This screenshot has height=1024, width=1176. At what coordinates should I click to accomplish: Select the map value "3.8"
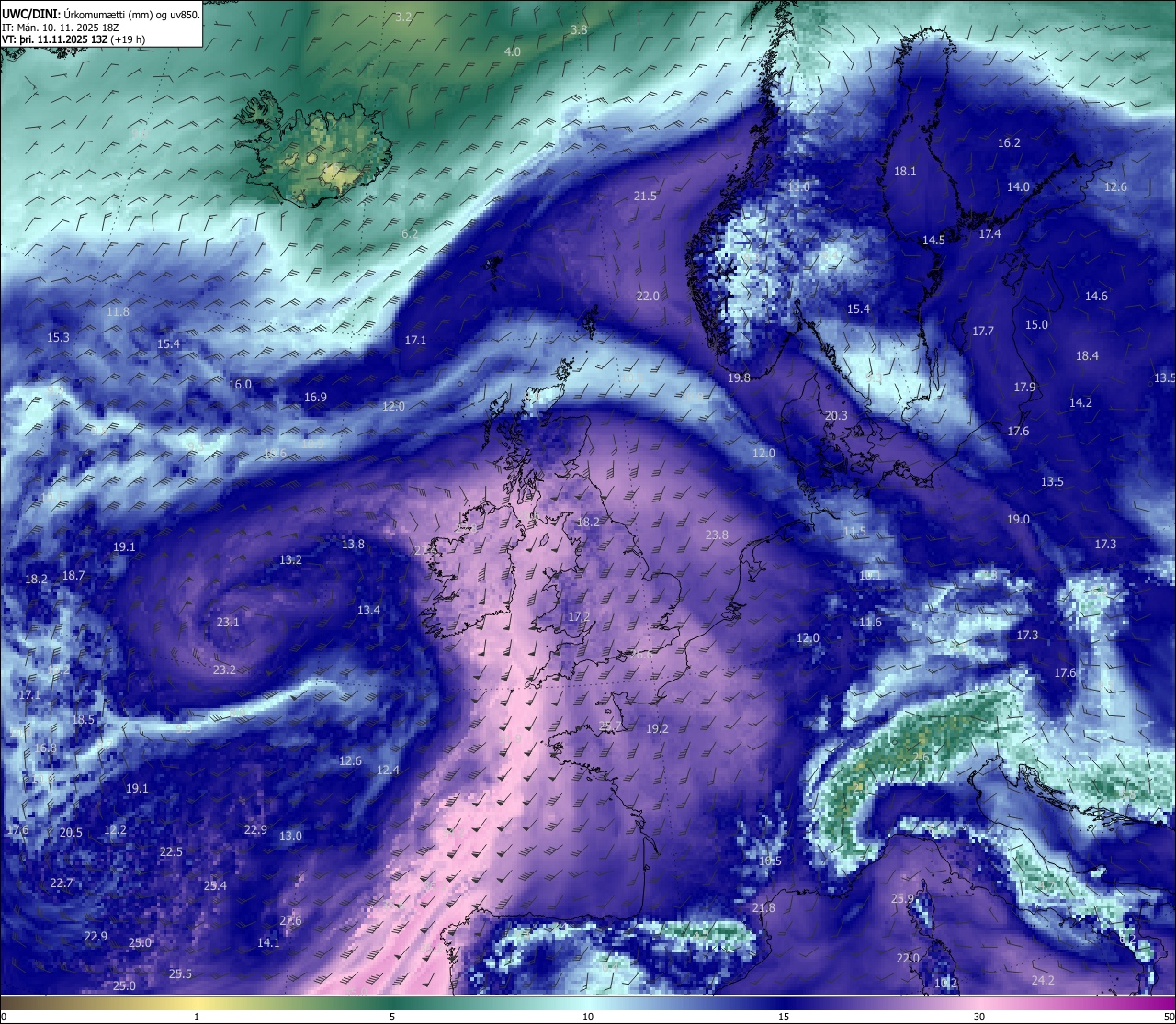point(579,30)
